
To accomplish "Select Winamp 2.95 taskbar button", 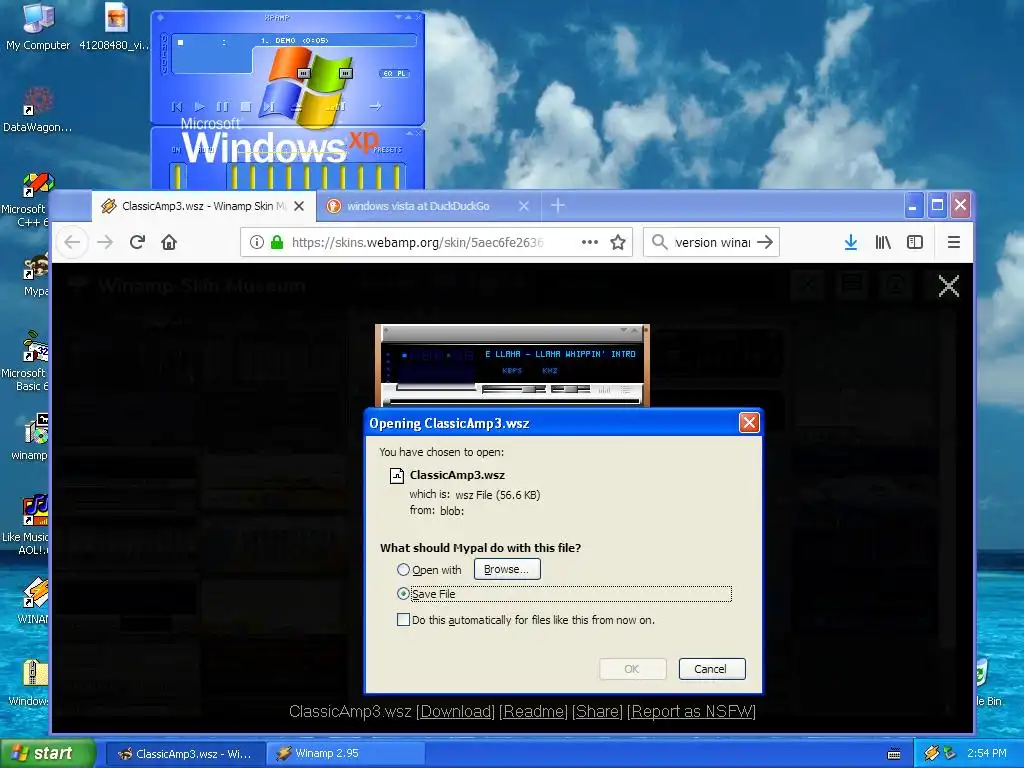I will tap(346, 754).
